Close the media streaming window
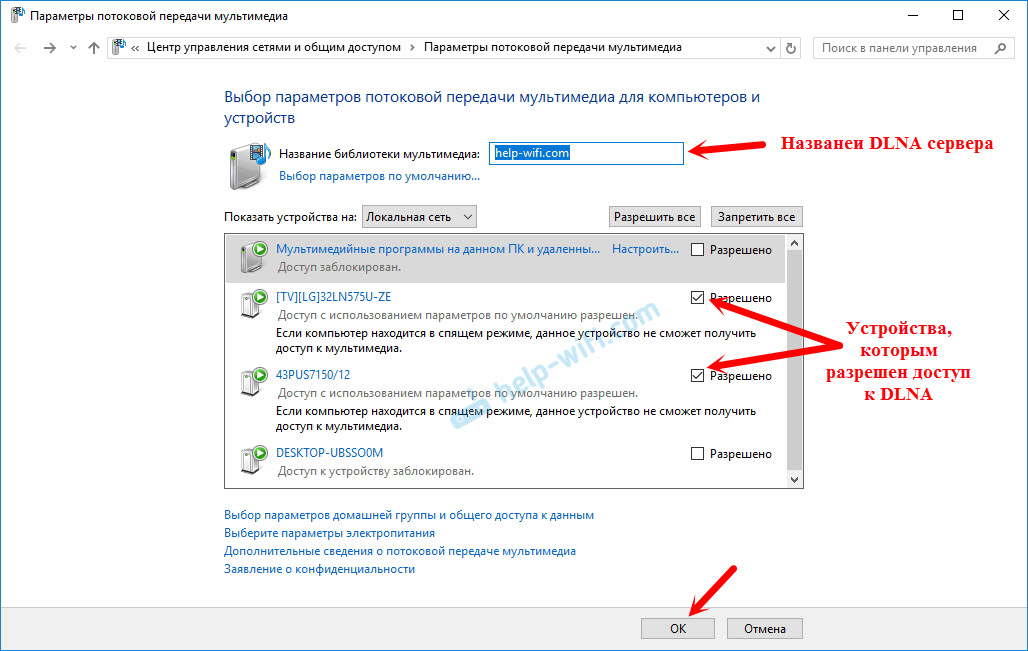1028x651 pixels. coord(1004,16)
